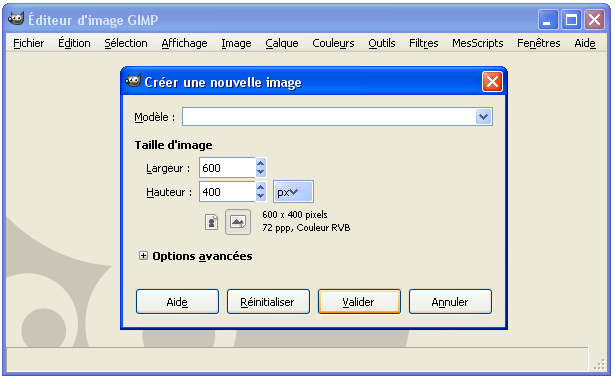Screen dimensions: 615x378
Task: Open the Filtres menu
Action: coord(424,43)
